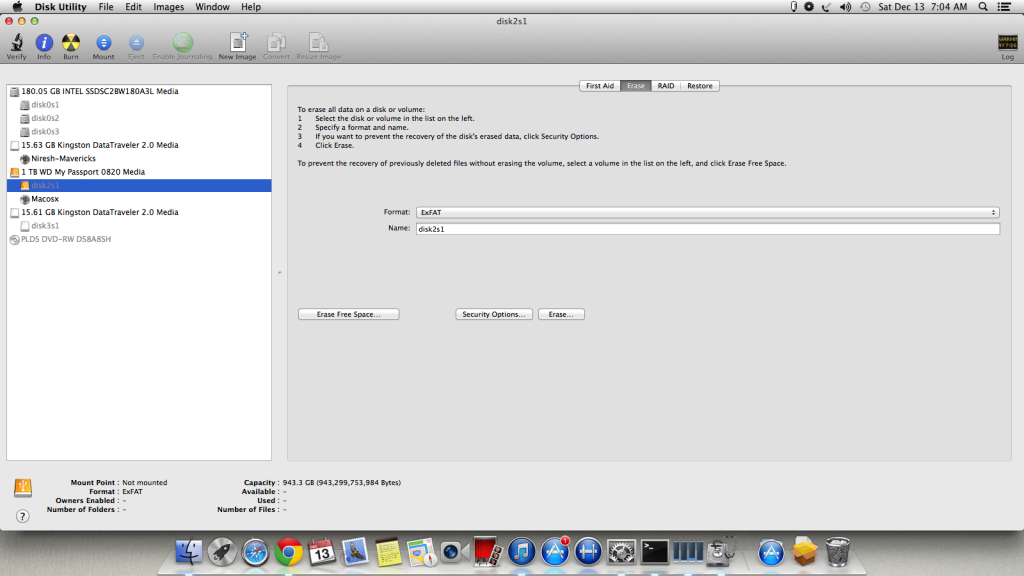
Task: Open the Trash in the dock
Action: tap(838, 552)
